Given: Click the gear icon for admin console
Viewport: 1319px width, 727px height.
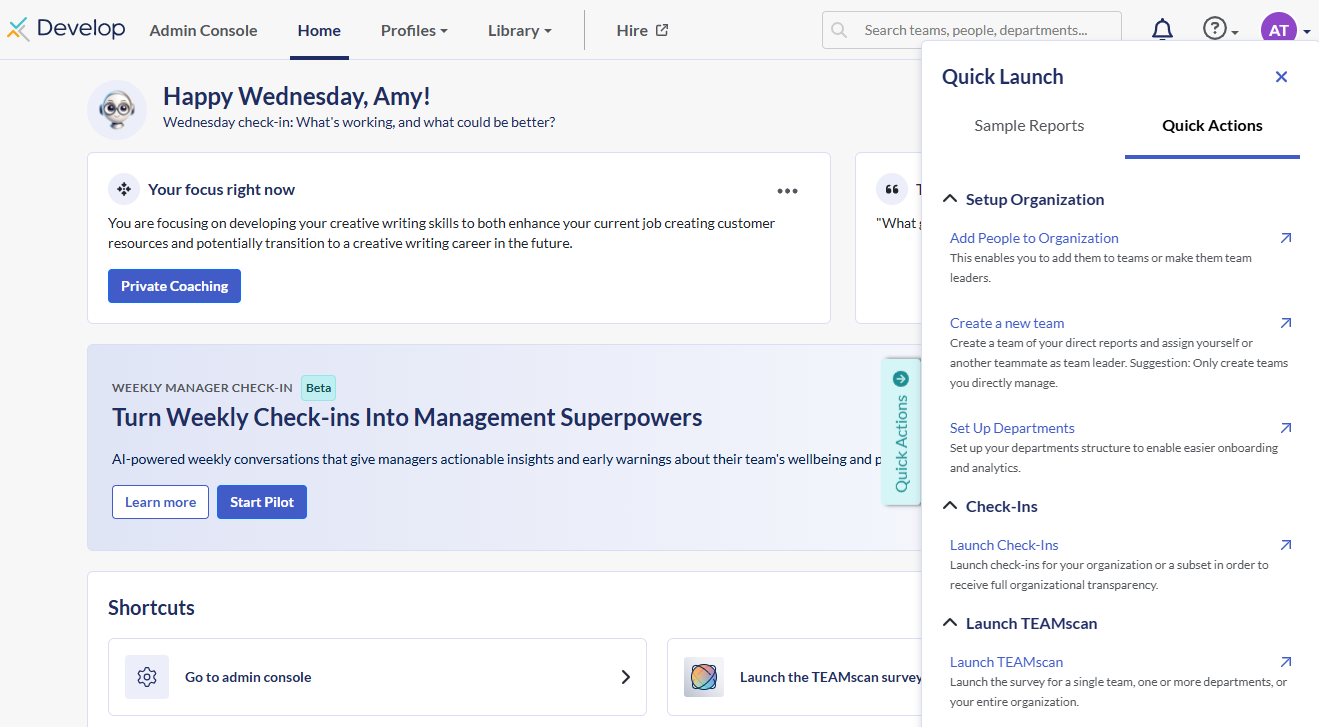Looking at the screenshot, I should tap(147, 677).
